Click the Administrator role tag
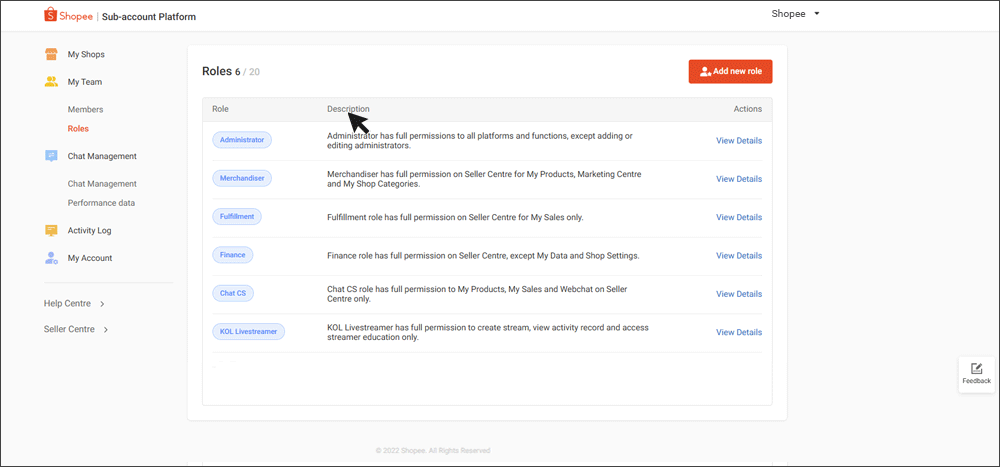 pos(242,140)
